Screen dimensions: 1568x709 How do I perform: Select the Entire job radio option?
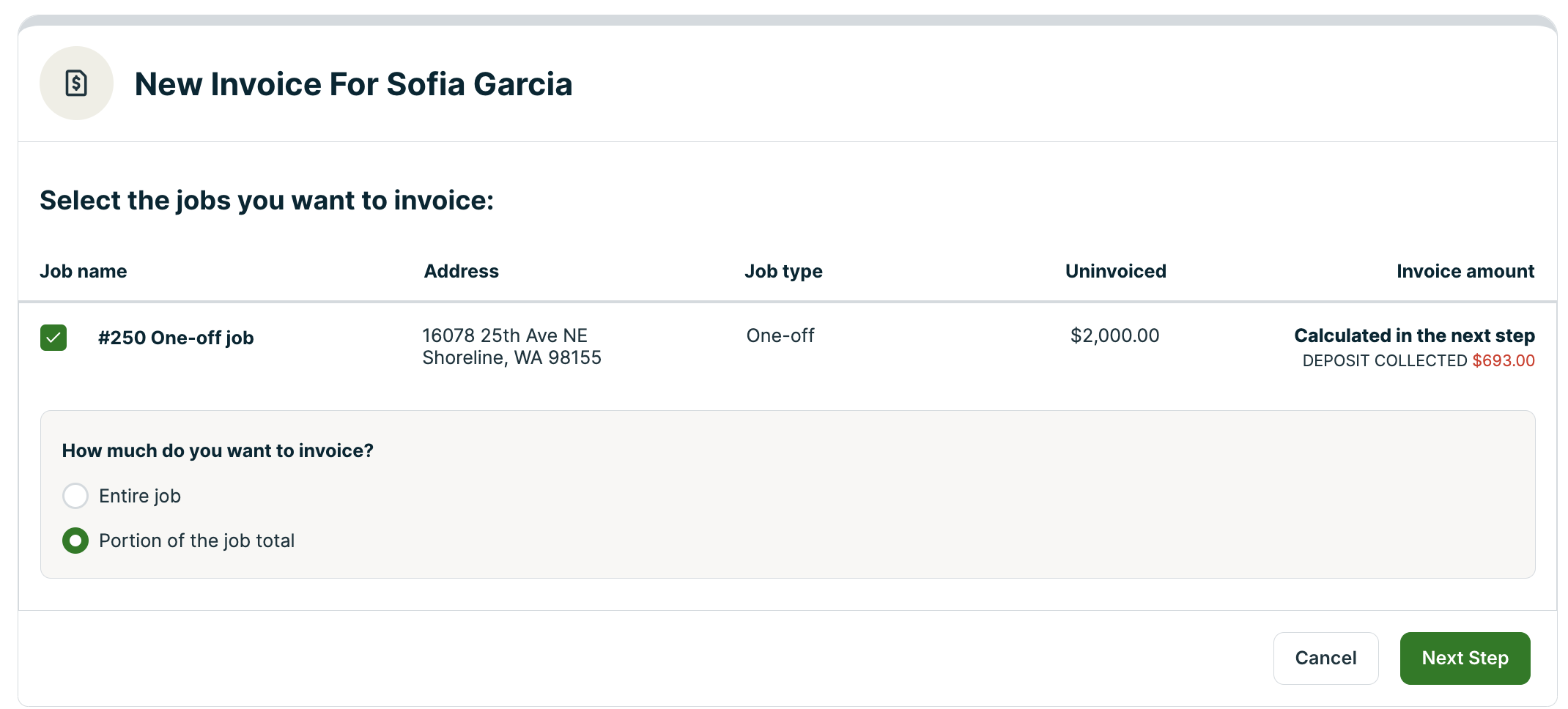coord(75,496)
